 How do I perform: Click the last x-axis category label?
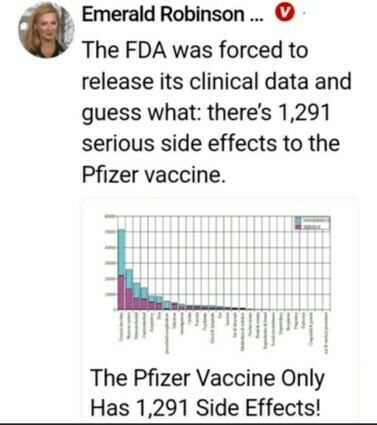click(x=327, y=332)
